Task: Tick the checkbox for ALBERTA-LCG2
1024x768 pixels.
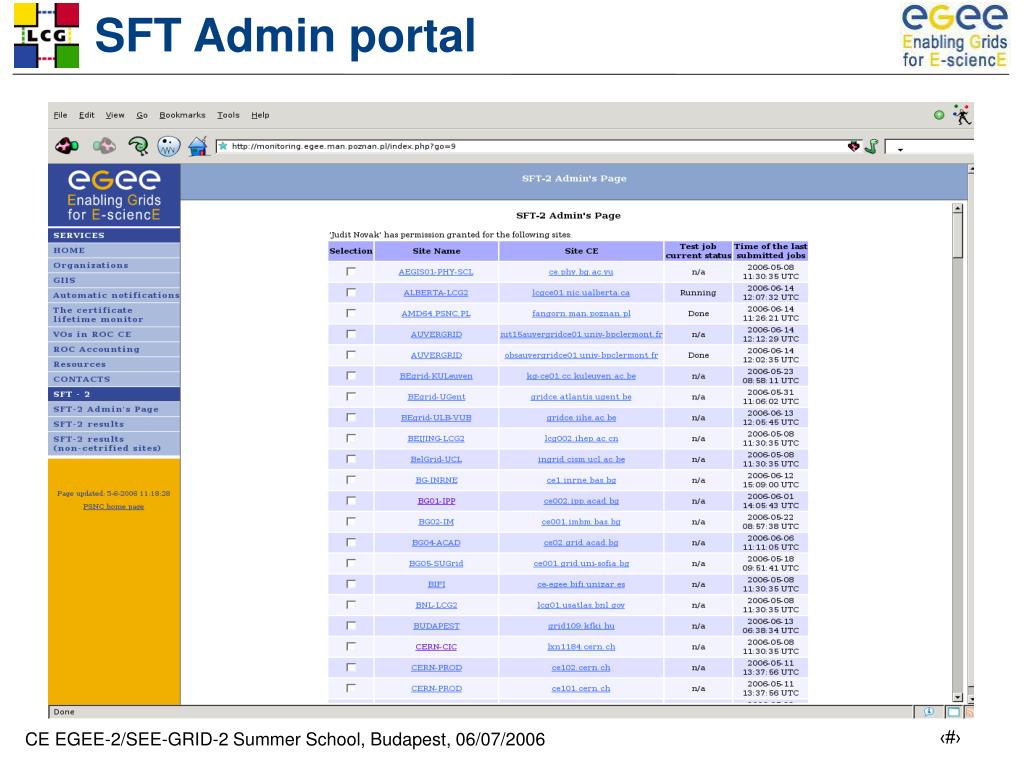Action: (351, 292)
